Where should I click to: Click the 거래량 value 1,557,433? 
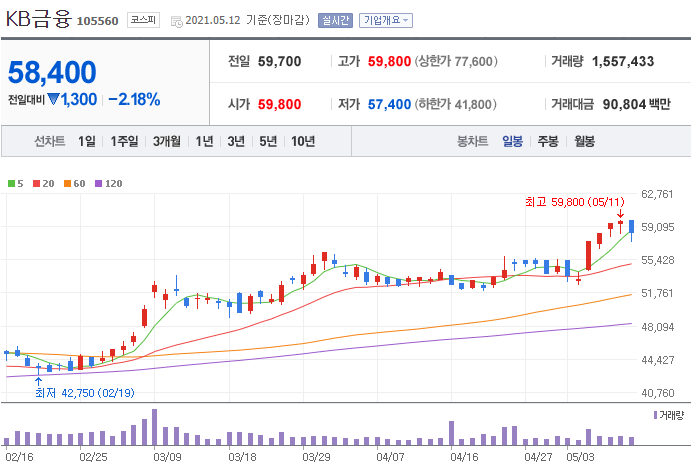623,62
